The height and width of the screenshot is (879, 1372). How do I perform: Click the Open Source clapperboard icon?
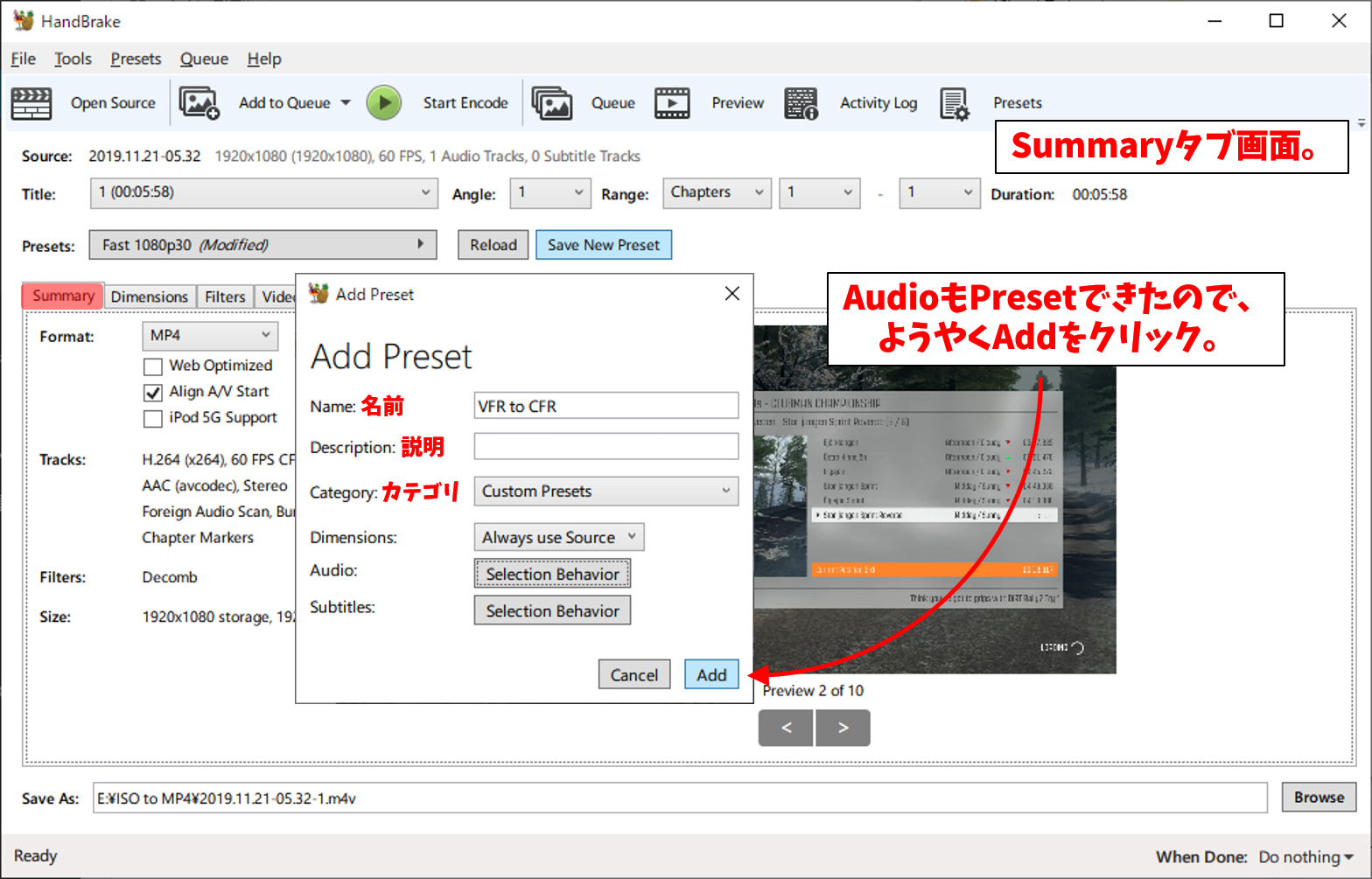31,103
